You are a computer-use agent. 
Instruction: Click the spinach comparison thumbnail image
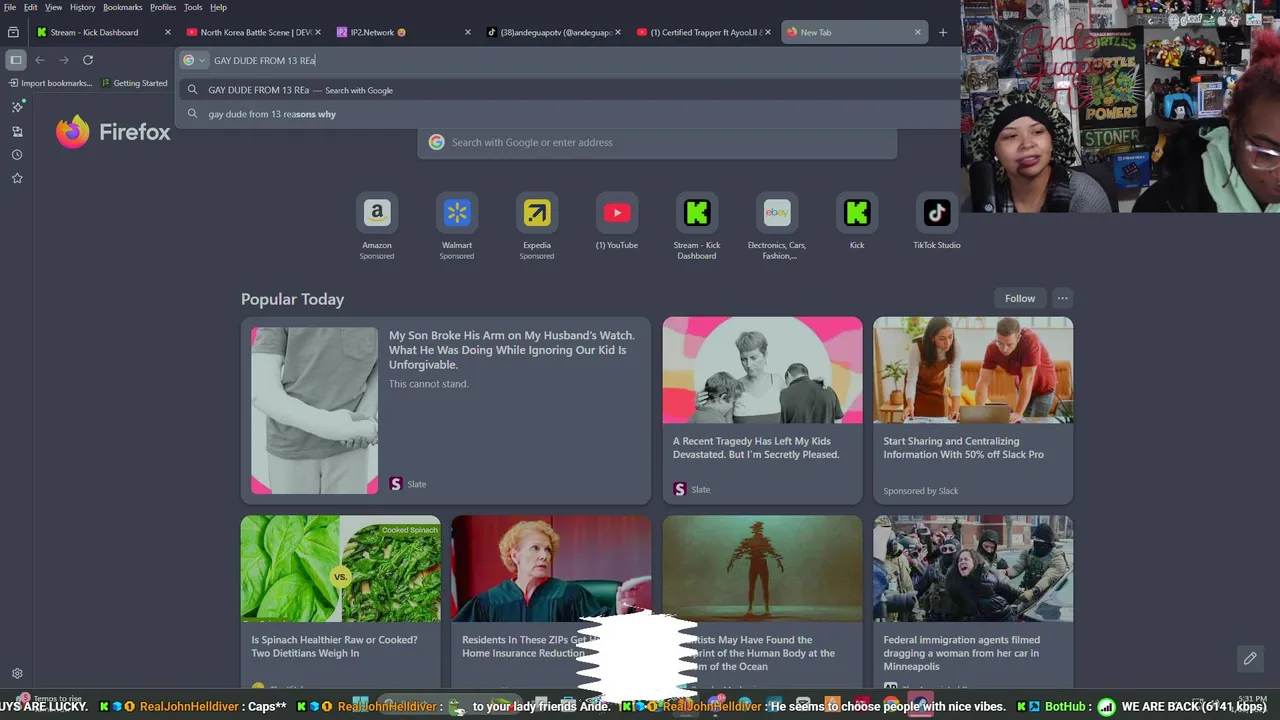(x=340, y=569)
